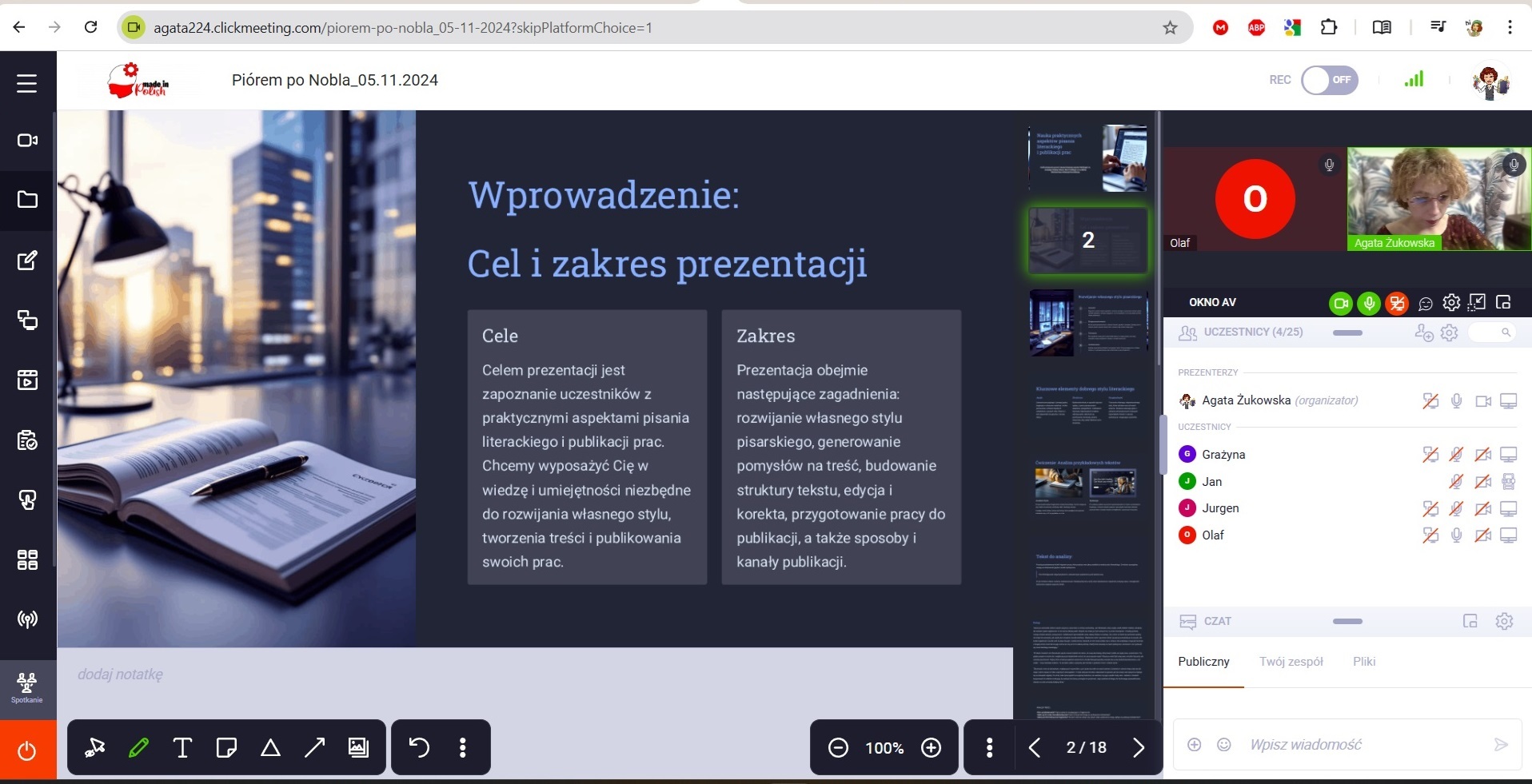Image resolution: width=1532 pixels, height=784 pixels.
Task: Select the triangle shape tool
Action: click(270, 748)
